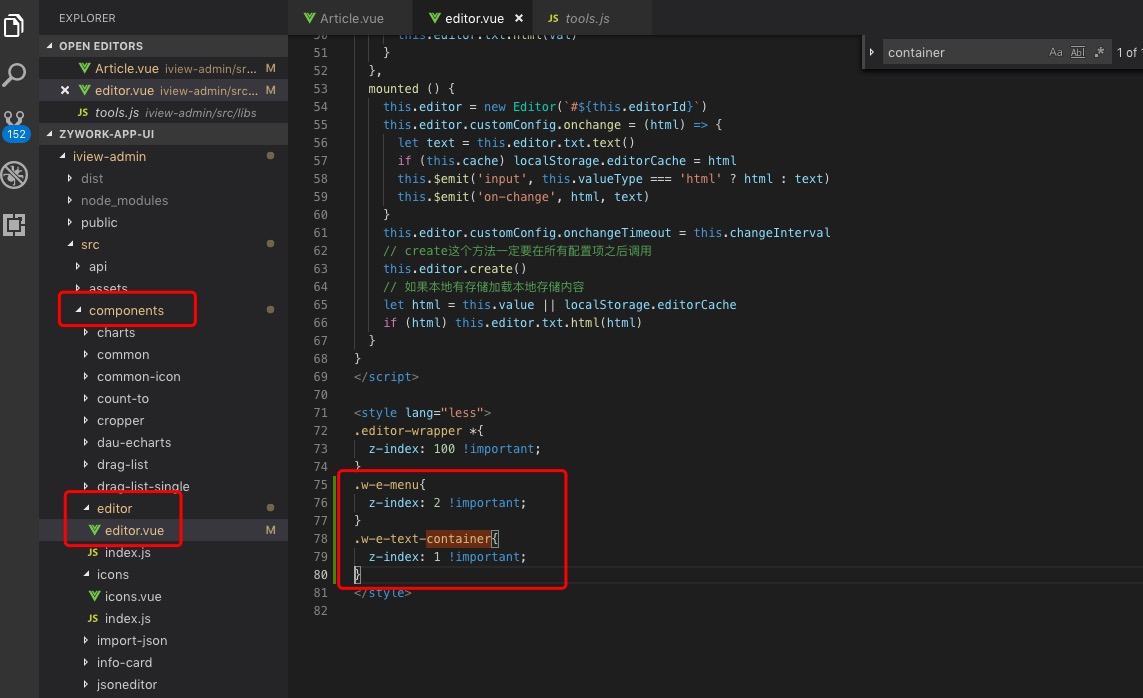Open the Search view in the activity bar
Screen dimensions: 1143x698
click(14, 75)
